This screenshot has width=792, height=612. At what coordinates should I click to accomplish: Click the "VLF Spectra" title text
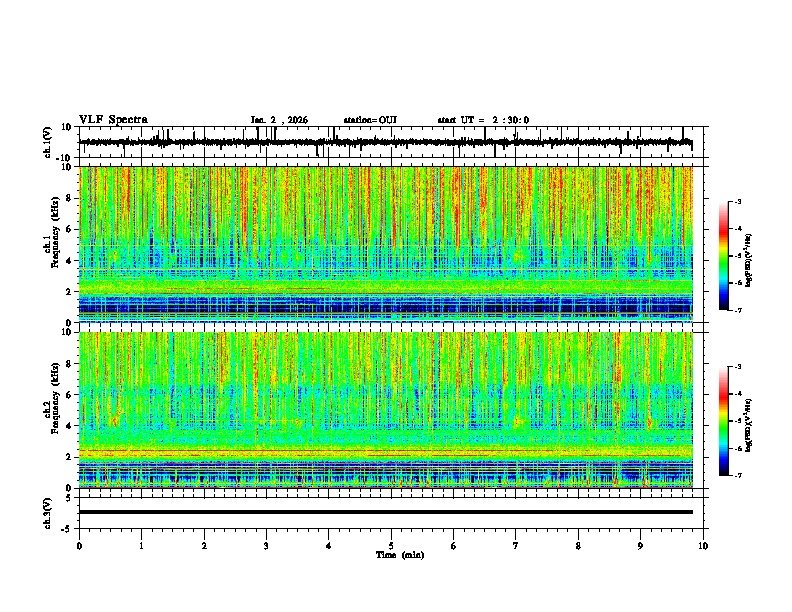click(113, 120)
